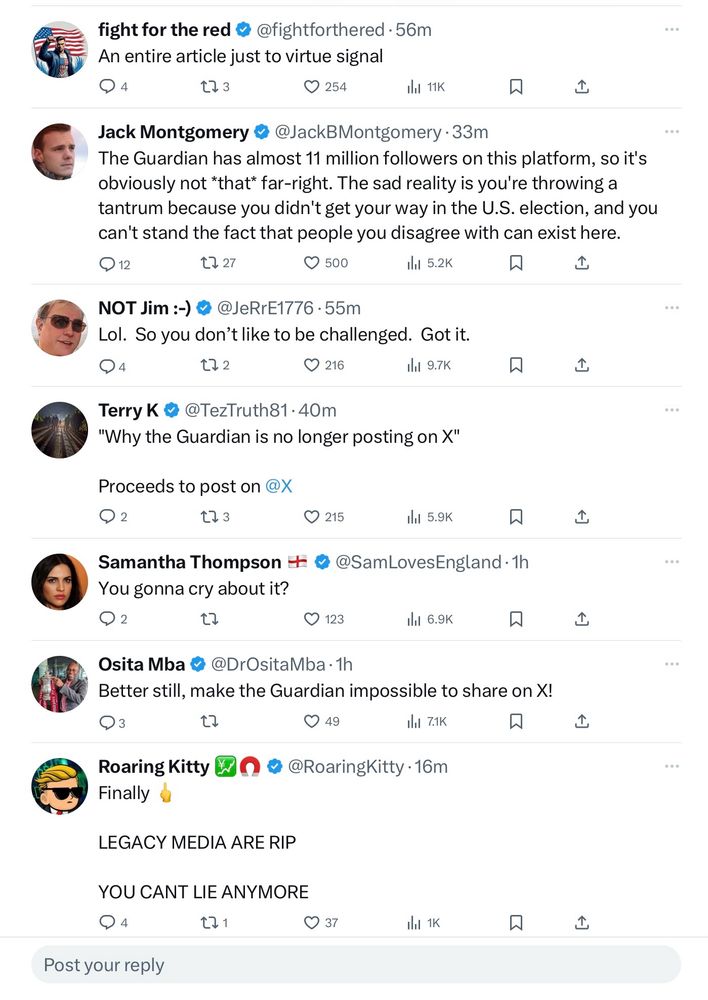Repost Jack Montgomery's tweet
708x1000 pixels.
(x=210, y=263)
